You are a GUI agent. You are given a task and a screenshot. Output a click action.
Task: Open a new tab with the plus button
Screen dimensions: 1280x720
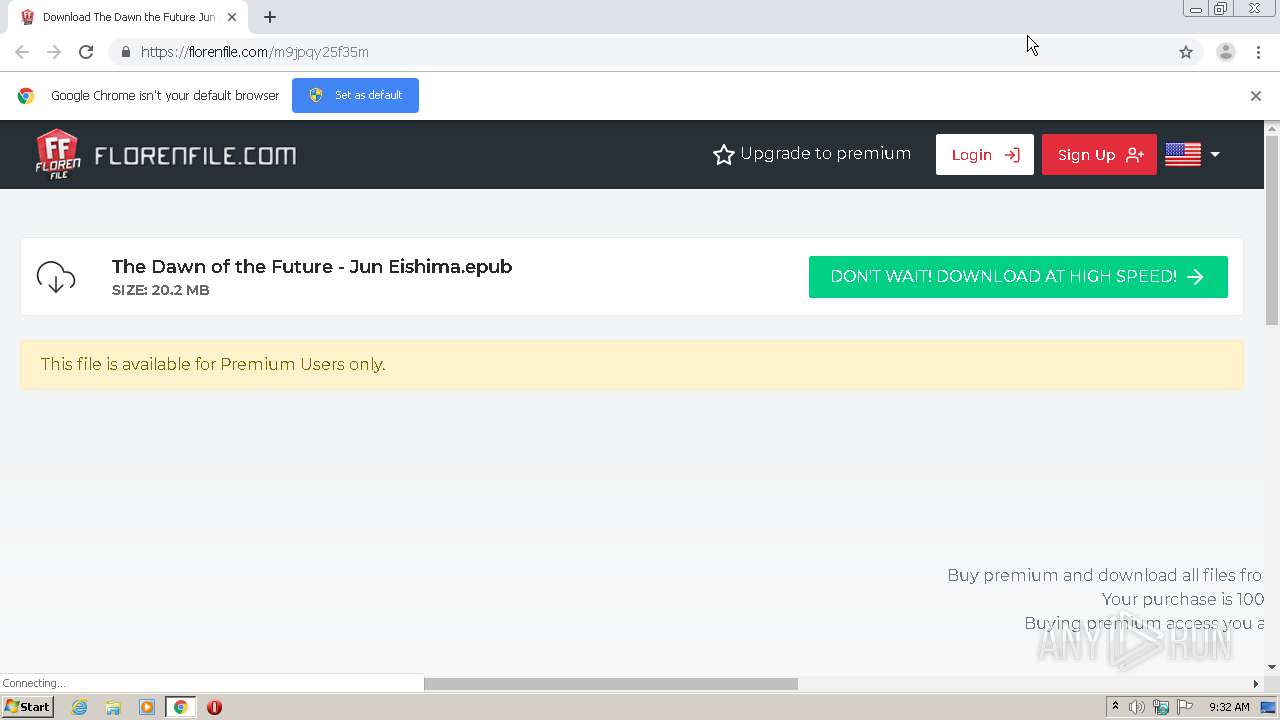point(270,17)
